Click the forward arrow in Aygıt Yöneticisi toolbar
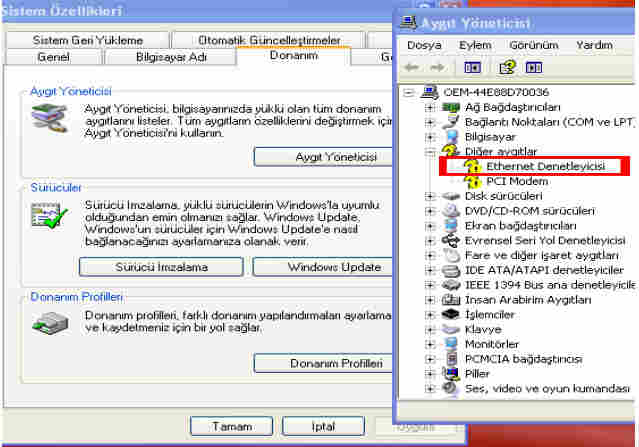 [438, 68]
